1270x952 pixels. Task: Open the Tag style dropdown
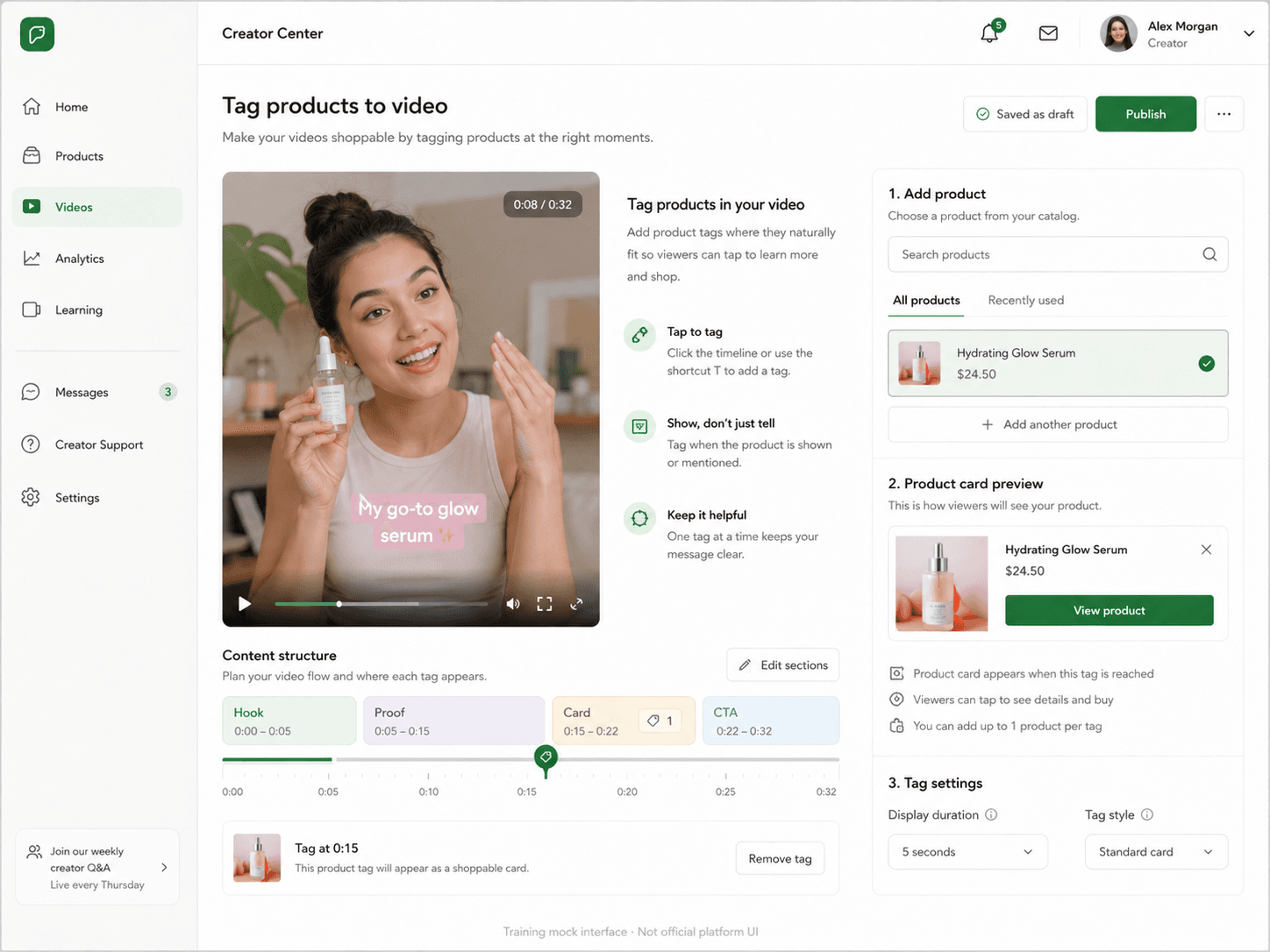point(1156,852)
